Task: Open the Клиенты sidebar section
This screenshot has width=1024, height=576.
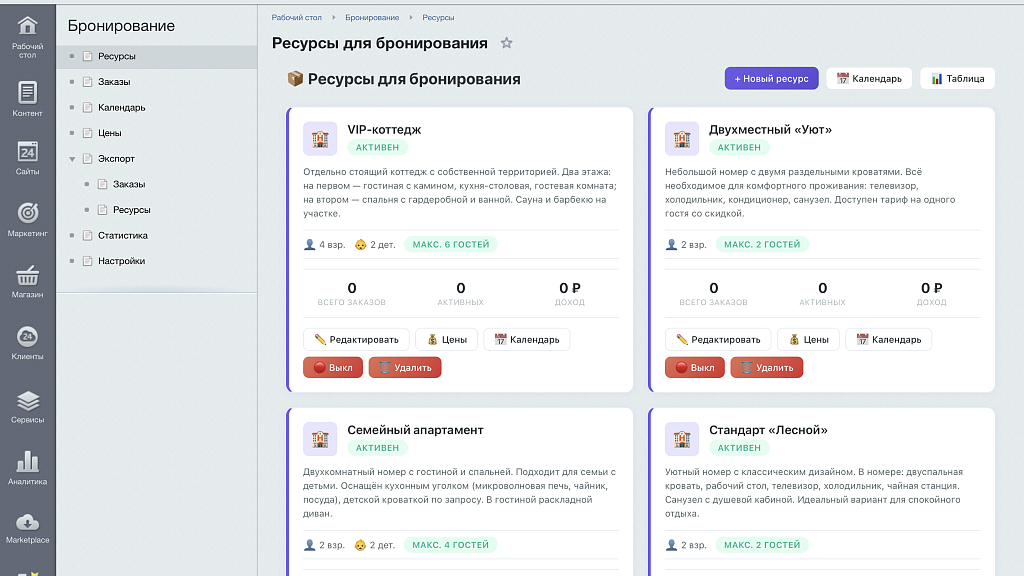Action: 27,344
